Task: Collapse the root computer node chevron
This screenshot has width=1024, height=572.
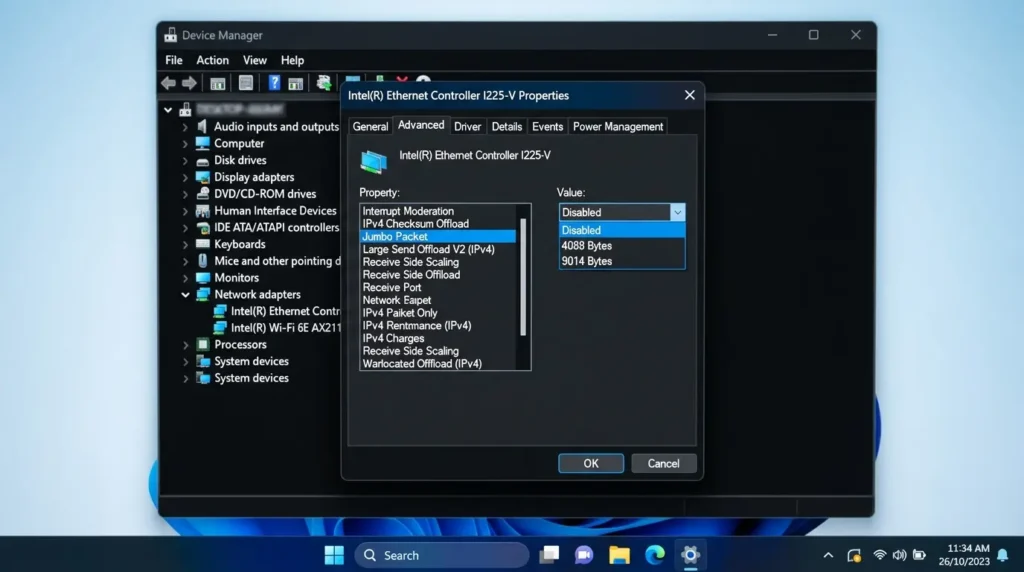Action: [x=168, y=110]
